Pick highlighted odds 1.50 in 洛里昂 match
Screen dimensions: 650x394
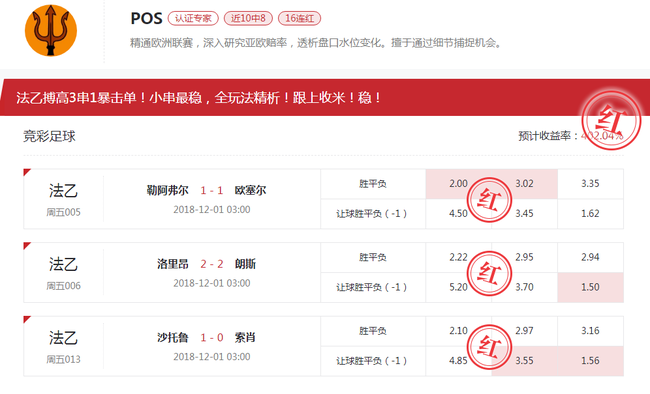click(590, 287)
